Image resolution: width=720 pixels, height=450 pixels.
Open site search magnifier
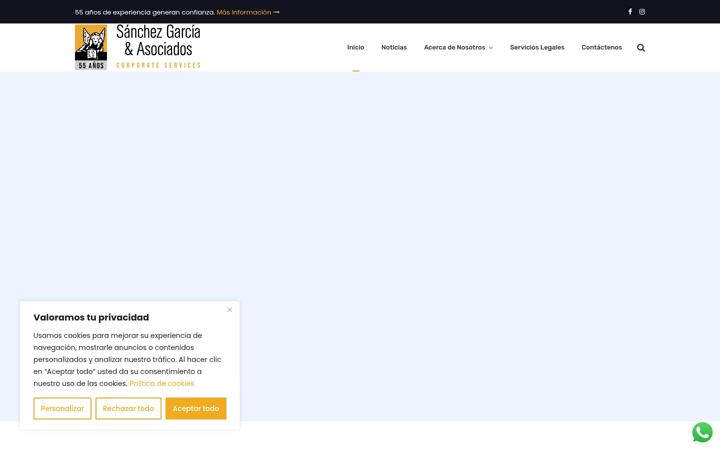tap(641, 48)
